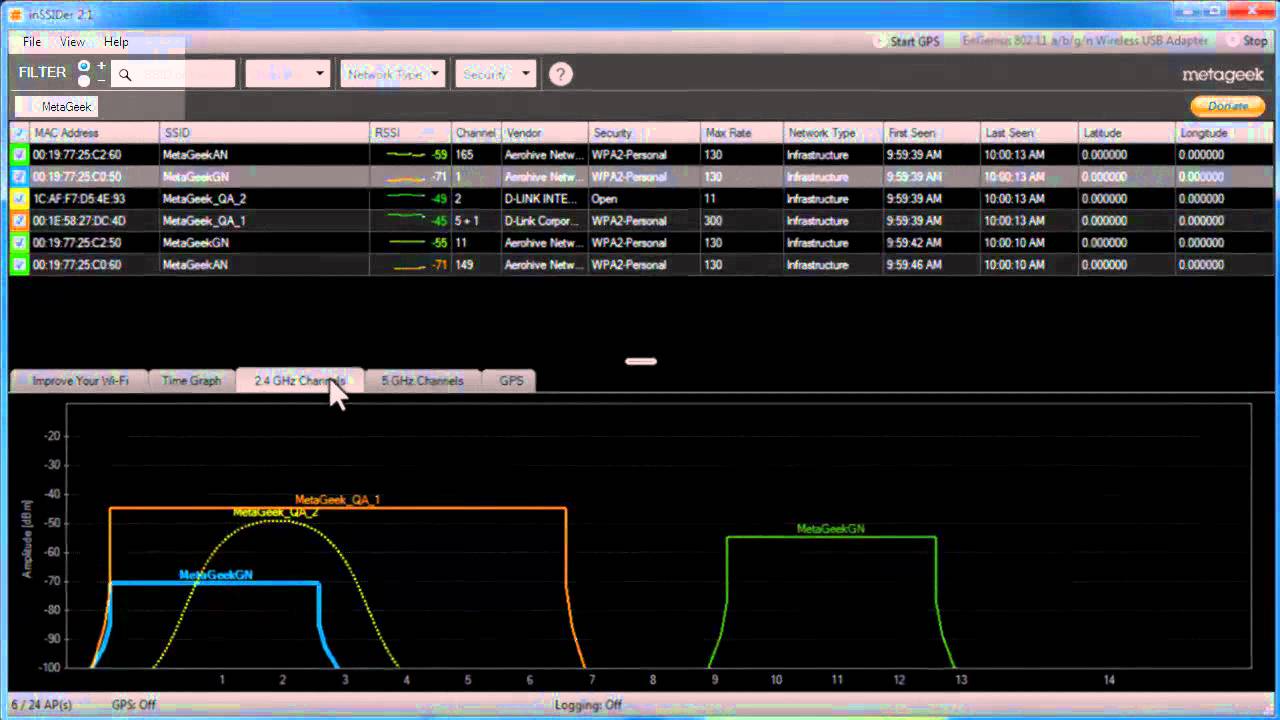Click the Logging: Off status text
This screenshot has height=720, width=1280.
pos(588,705)
